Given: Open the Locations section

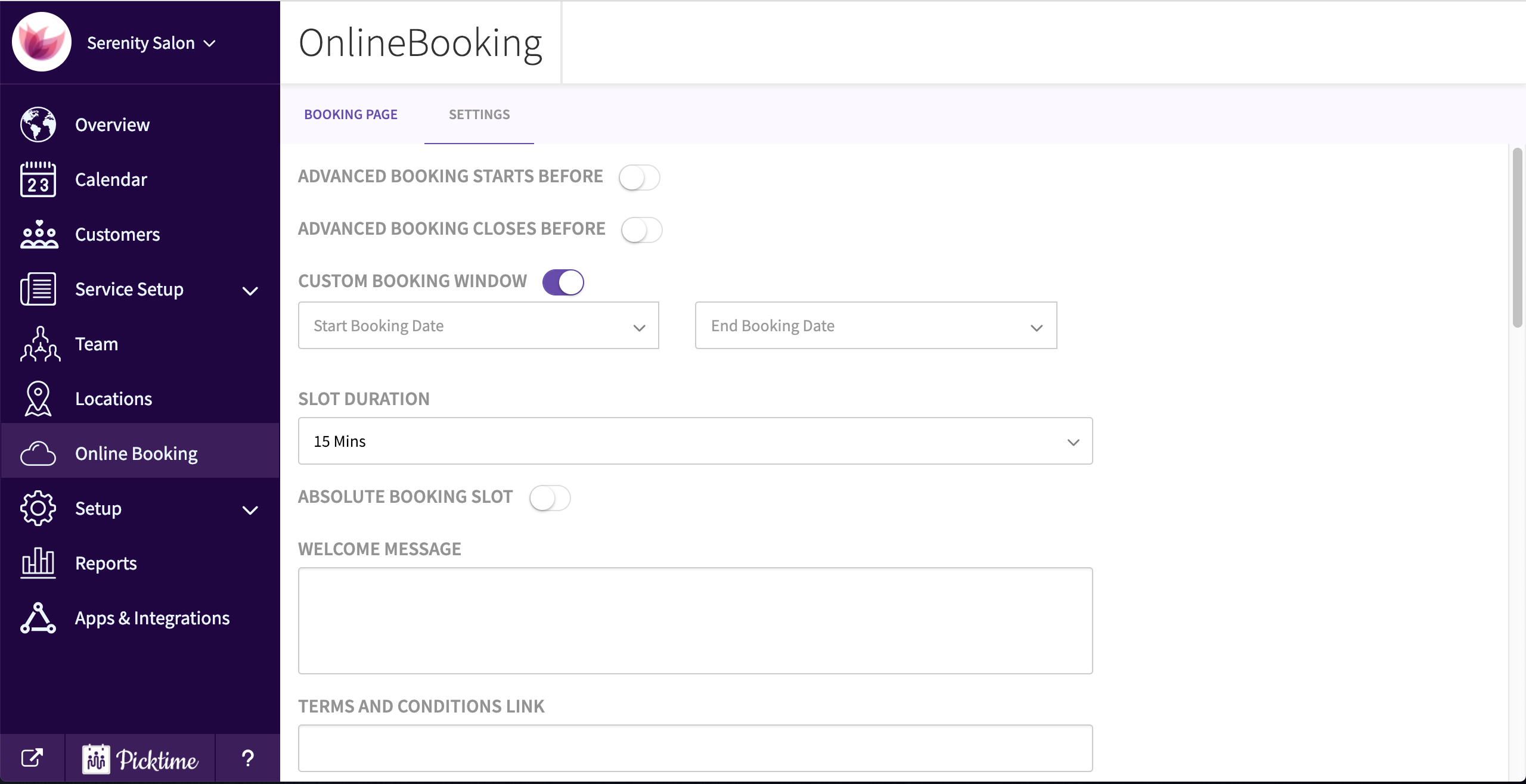Looking at the screenshot, I should coord(113,399).
